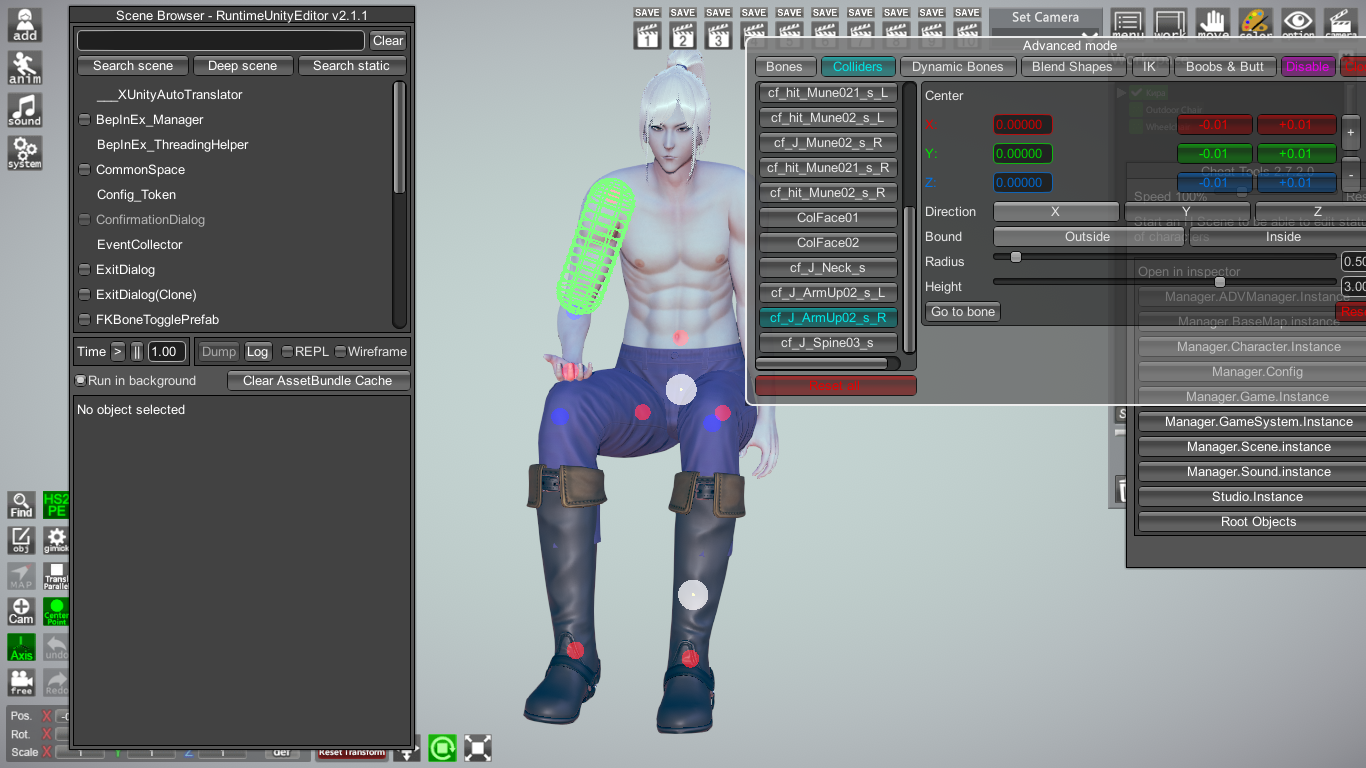
Task: Open the HS2 PE plugin icon
Action: [56, 505]
